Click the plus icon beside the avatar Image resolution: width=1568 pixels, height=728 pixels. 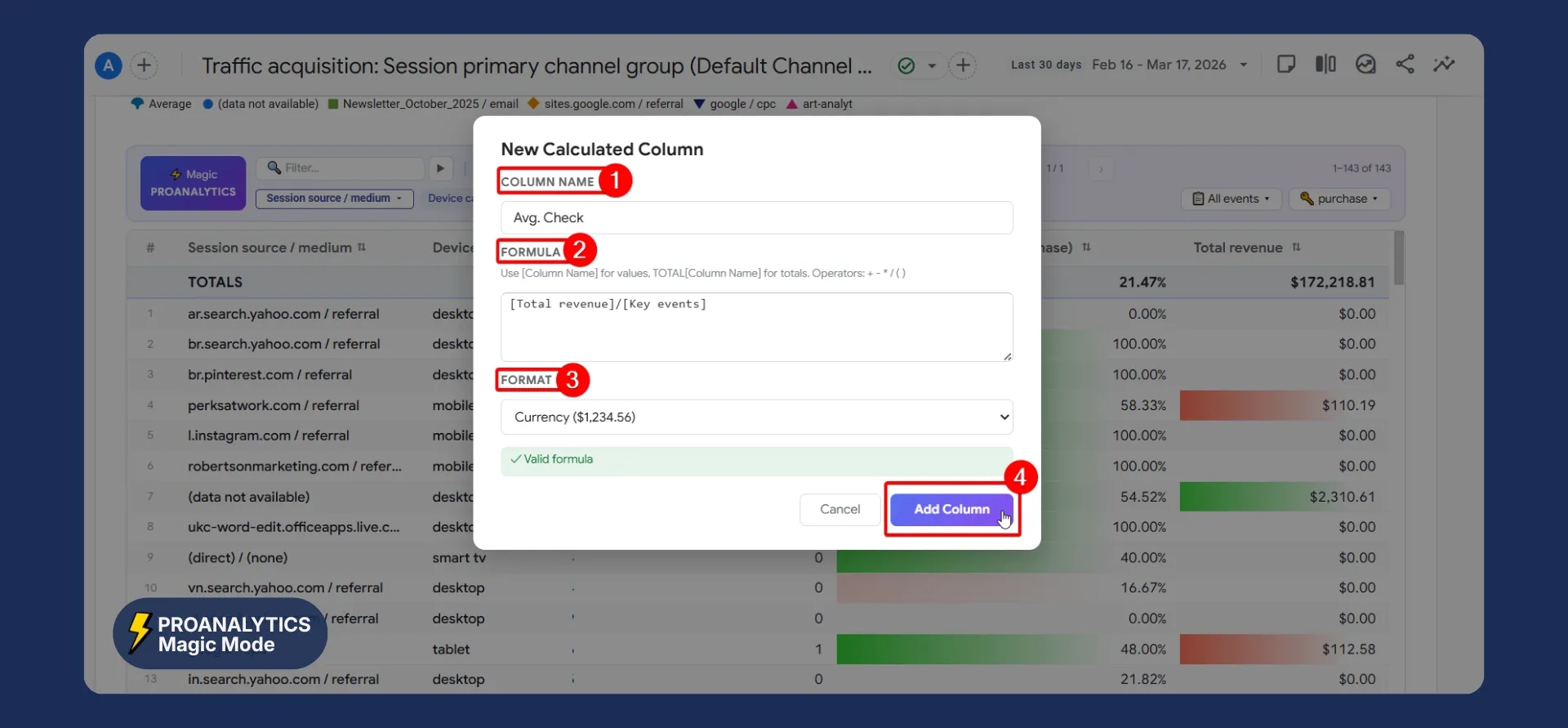[144, 65]
